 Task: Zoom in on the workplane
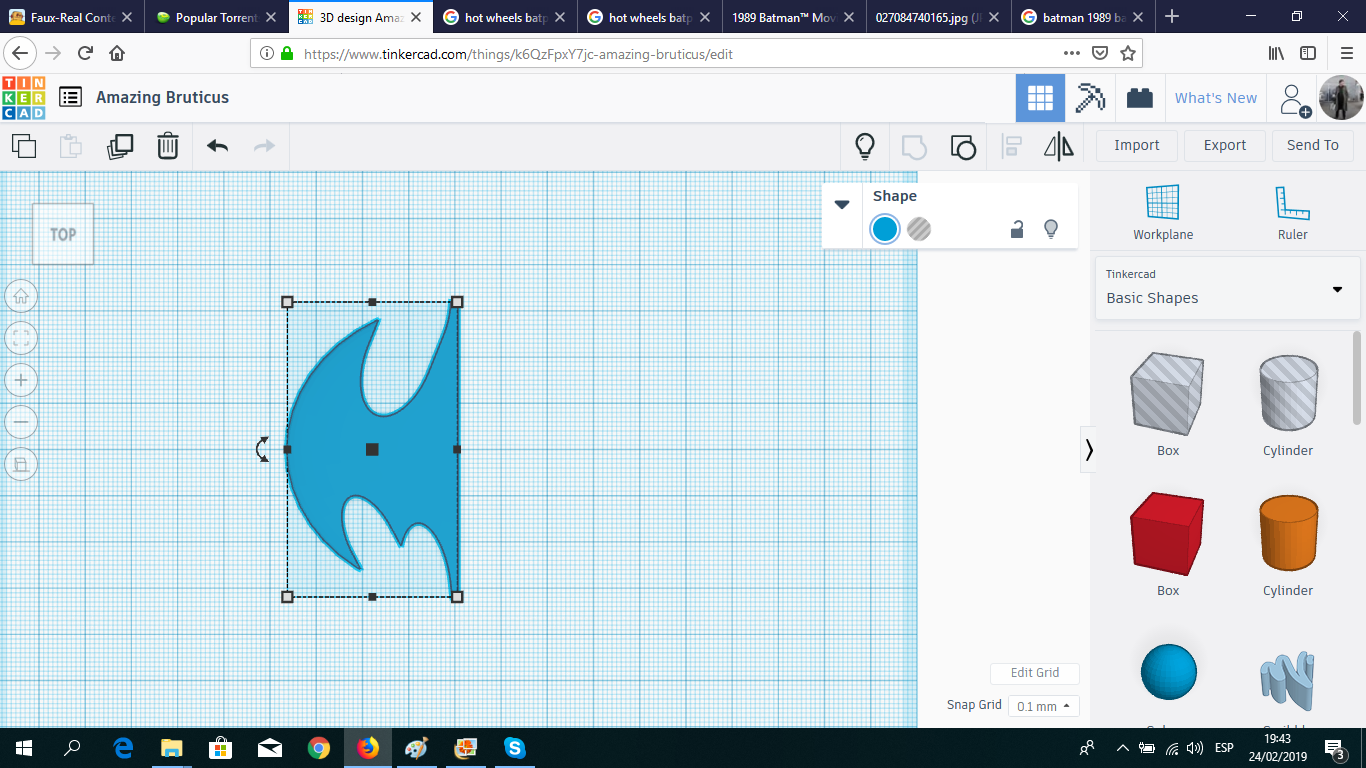point(21,380)
